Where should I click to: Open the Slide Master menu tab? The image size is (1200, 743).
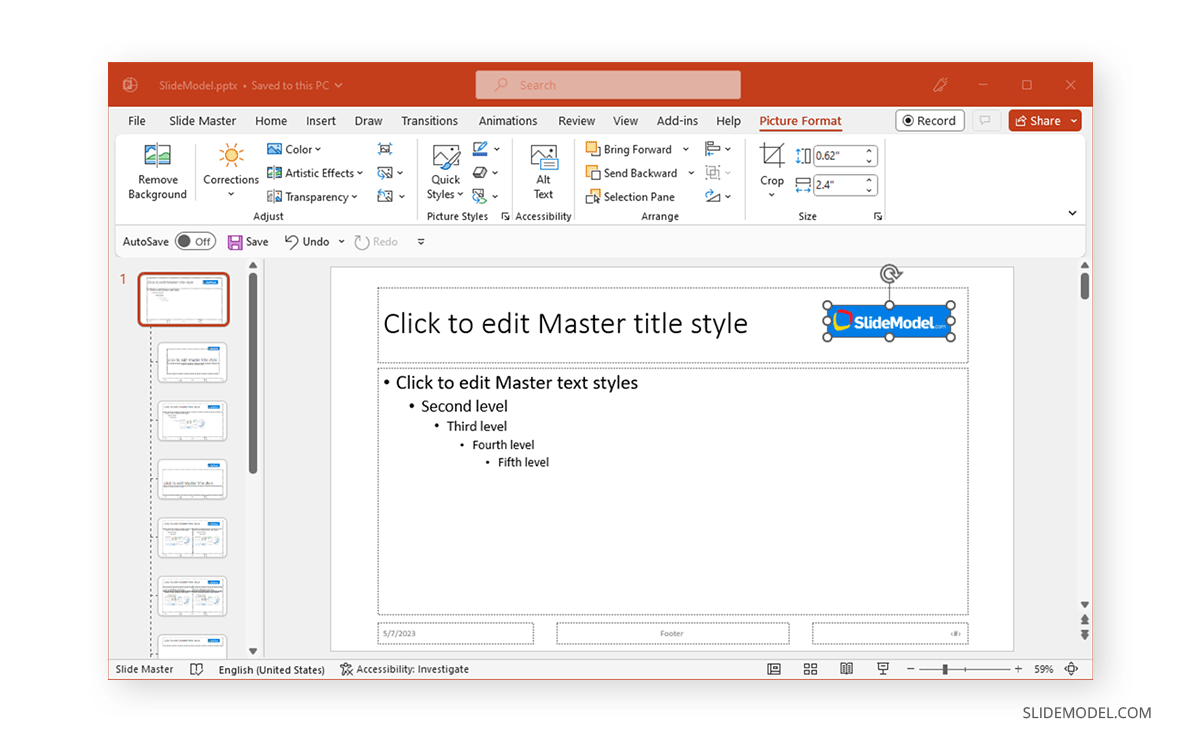(x=202, y=120)
